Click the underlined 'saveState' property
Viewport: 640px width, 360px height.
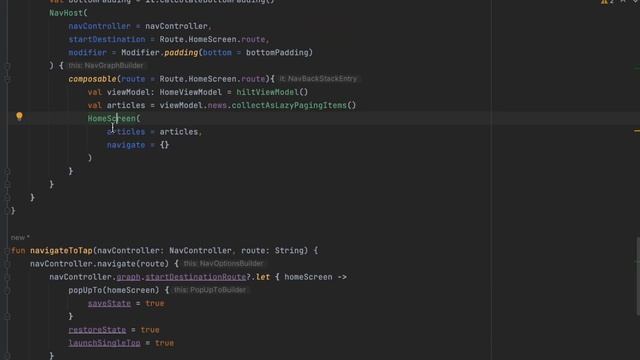click(109, 303)
